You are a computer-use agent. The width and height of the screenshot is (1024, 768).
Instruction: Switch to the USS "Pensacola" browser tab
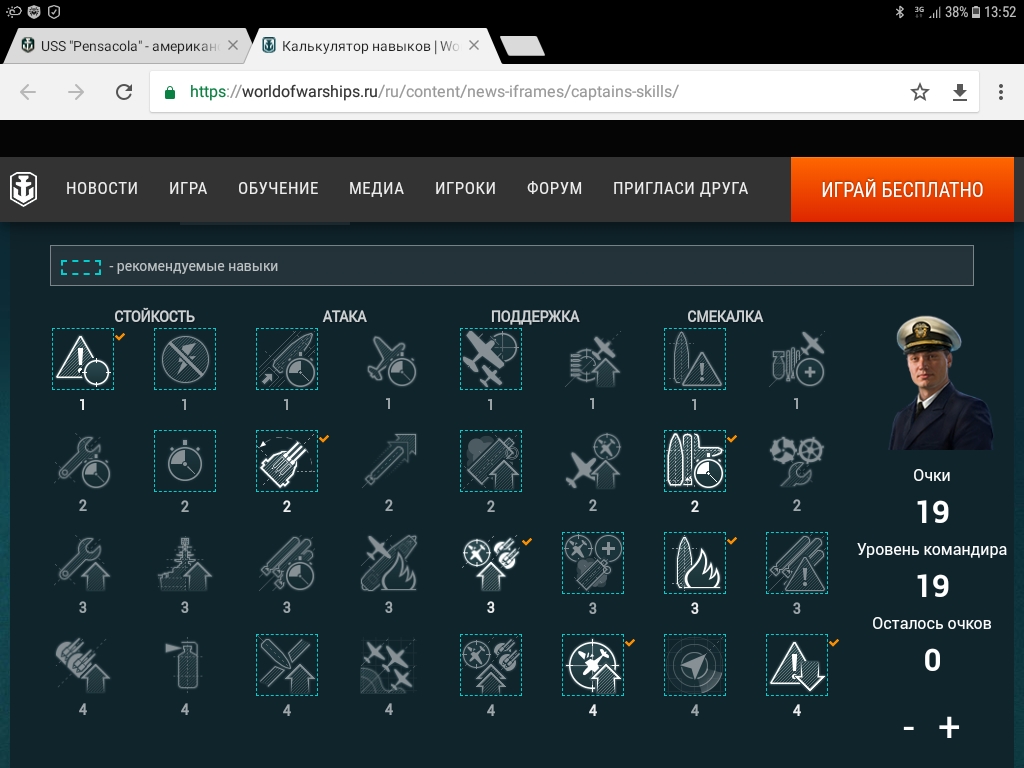click(x=126, y=46)
